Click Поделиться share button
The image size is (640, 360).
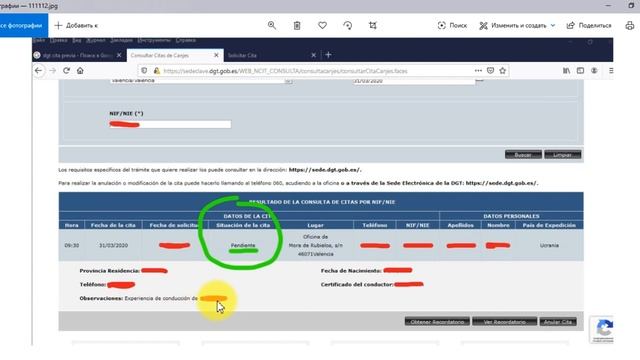(x=589, y=25)
